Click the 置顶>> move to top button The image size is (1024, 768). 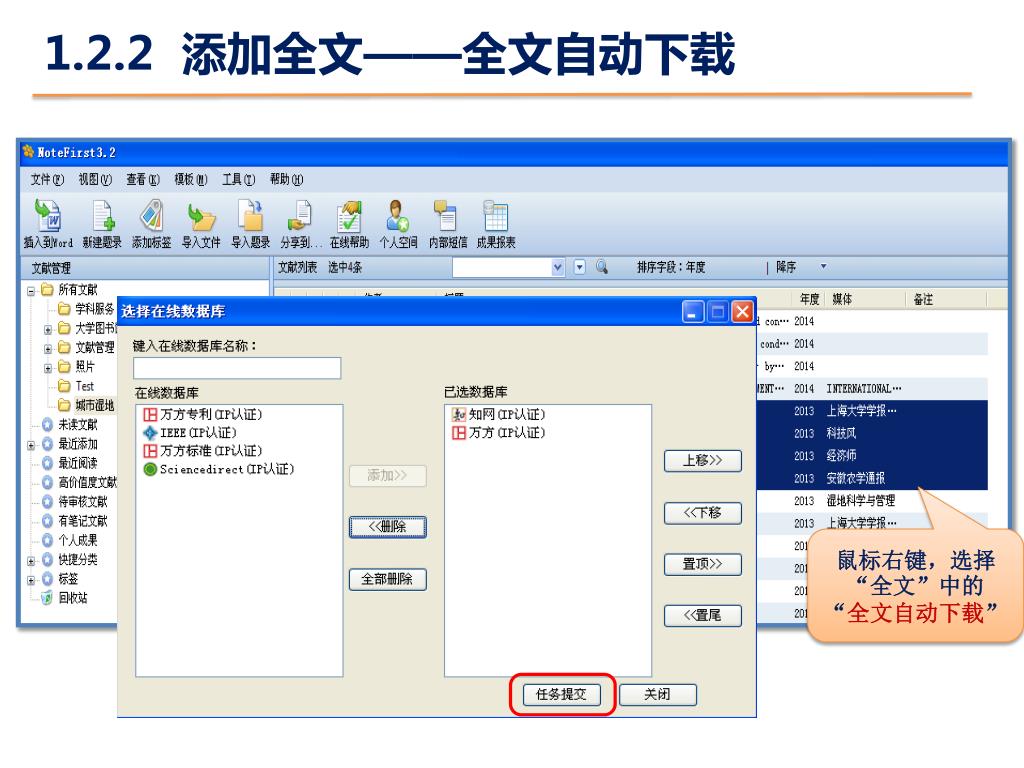coord(703,564)
